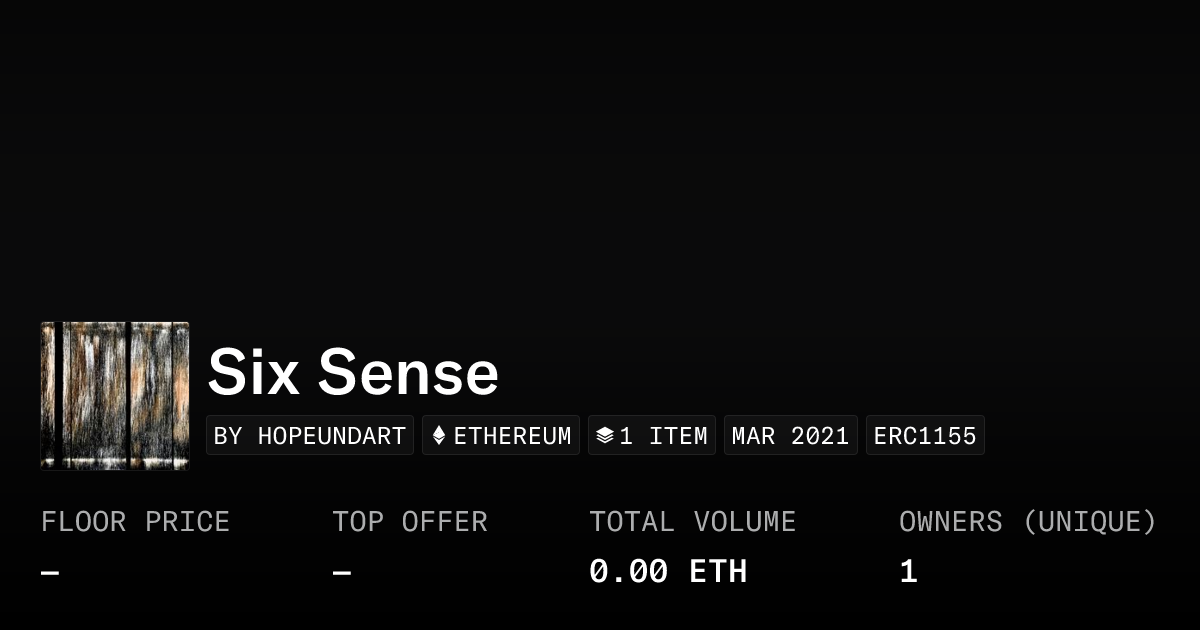Click the TOP OFFER label
1200x630 pixels.
(x=410, y=522)
